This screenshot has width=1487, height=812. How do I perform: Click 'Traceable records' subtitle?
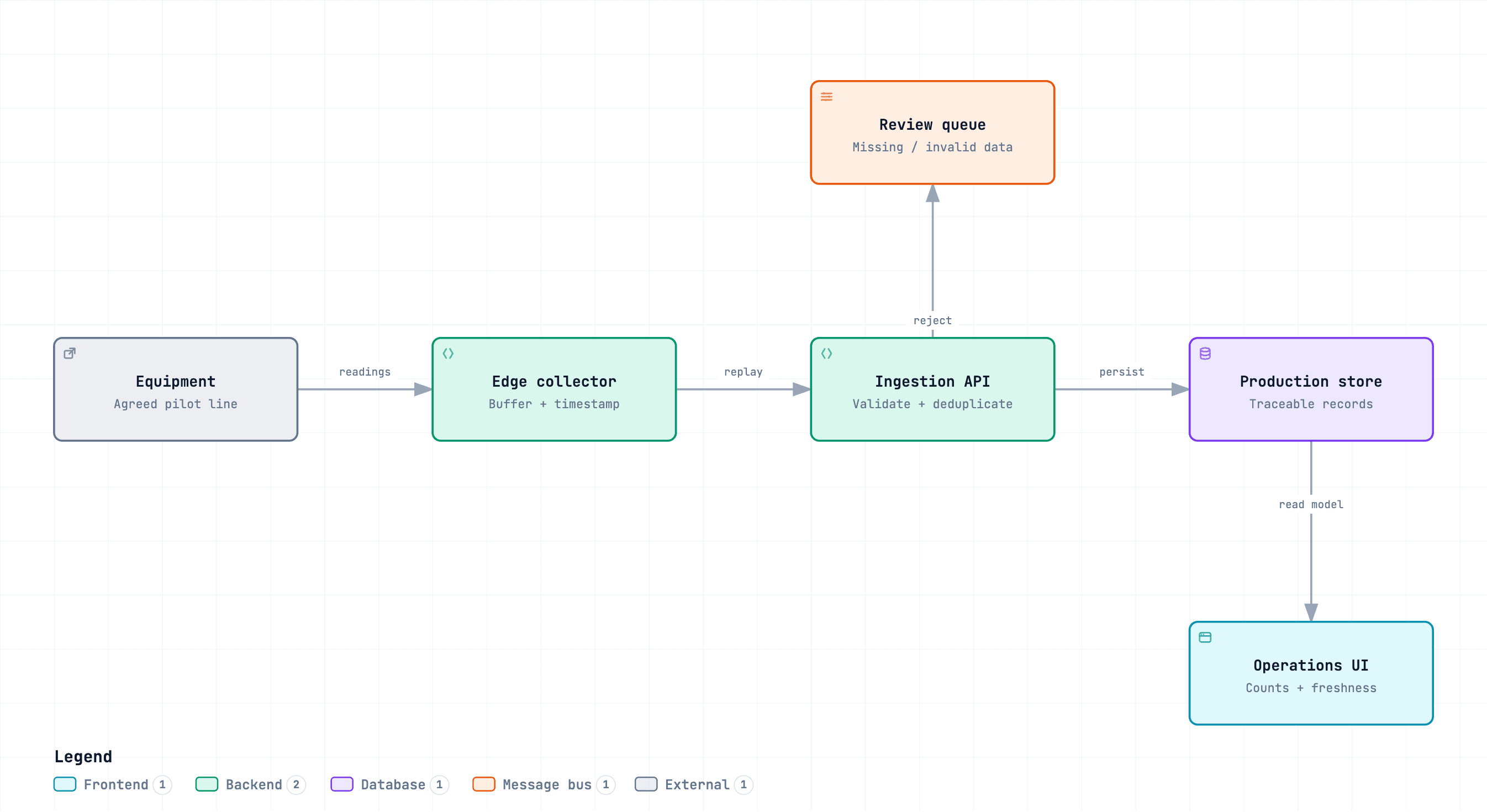click(x=1311, y=404)
